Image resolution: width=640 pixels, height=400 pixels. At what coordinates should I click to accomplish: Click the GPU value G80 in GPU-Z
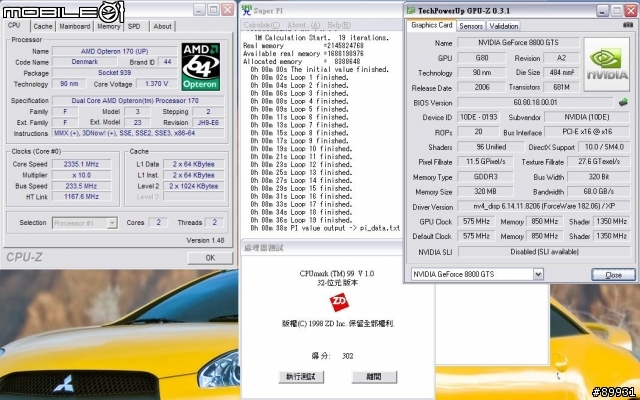click(481, 58)
